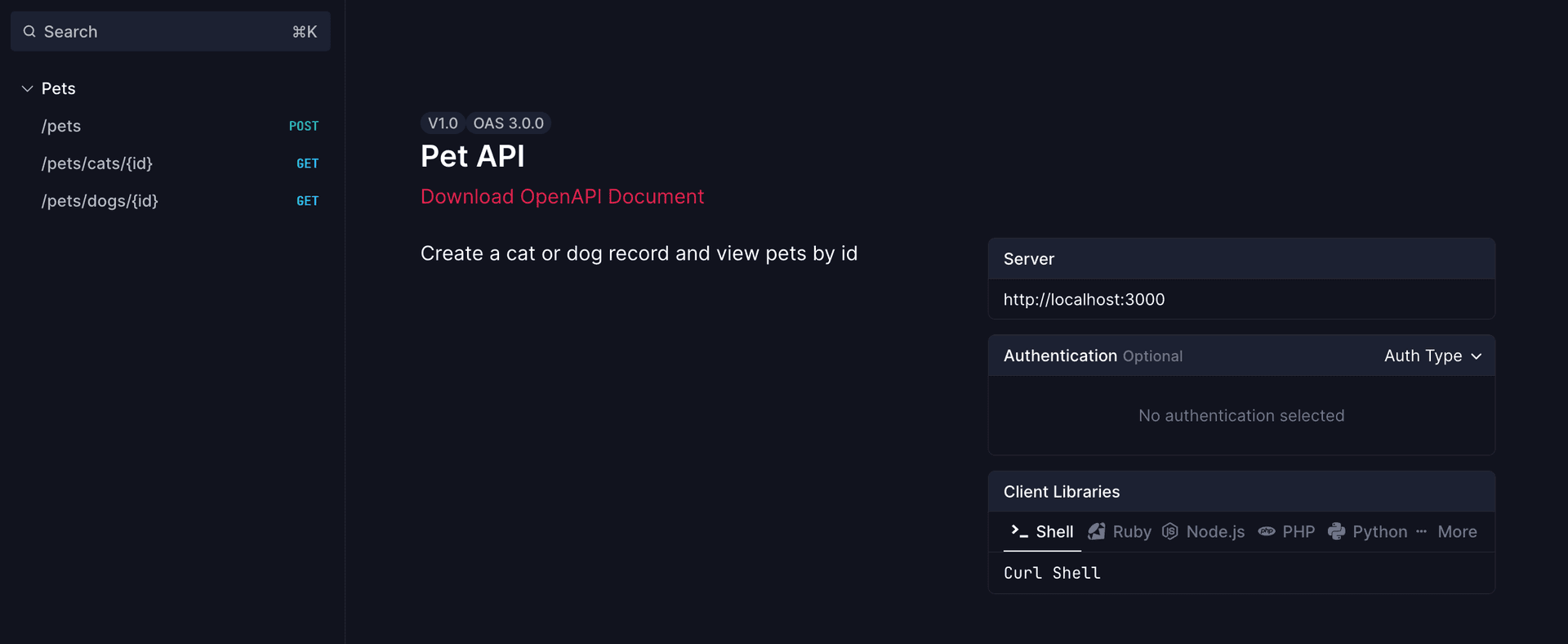Select the Shell terminal icon

tap(1018, 531)
